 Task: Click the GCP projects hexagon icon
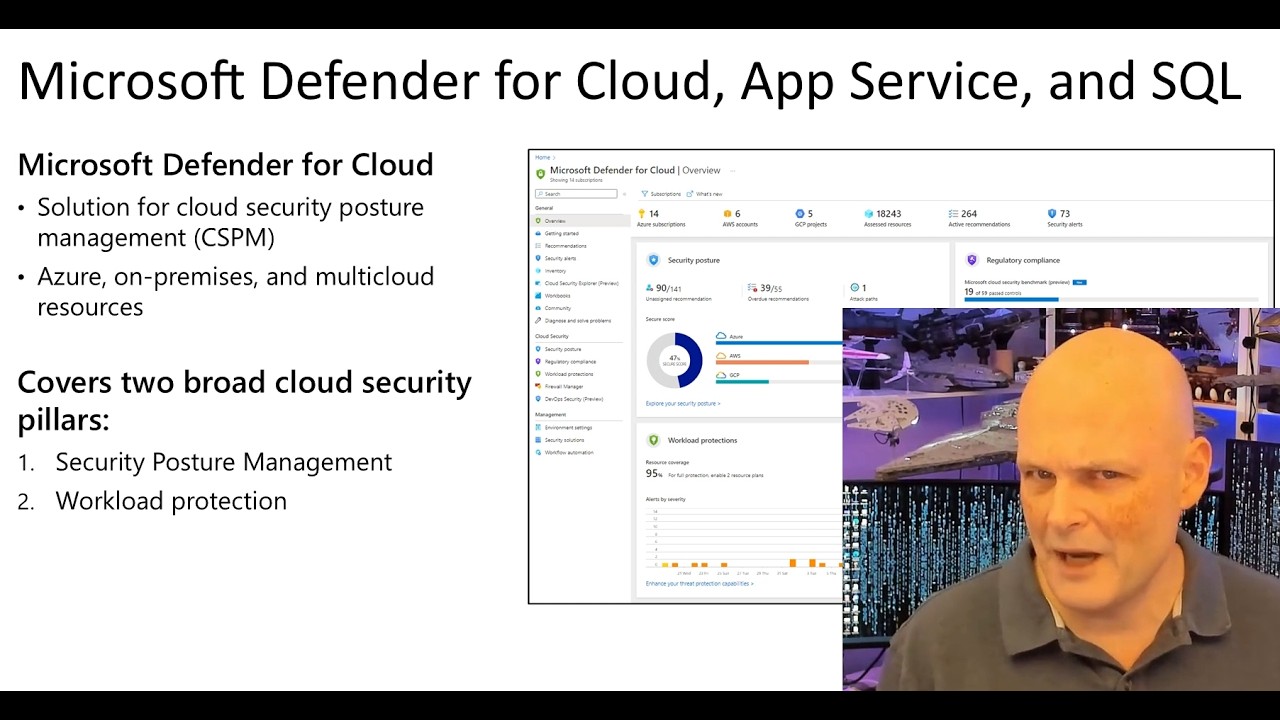[800, 213]
